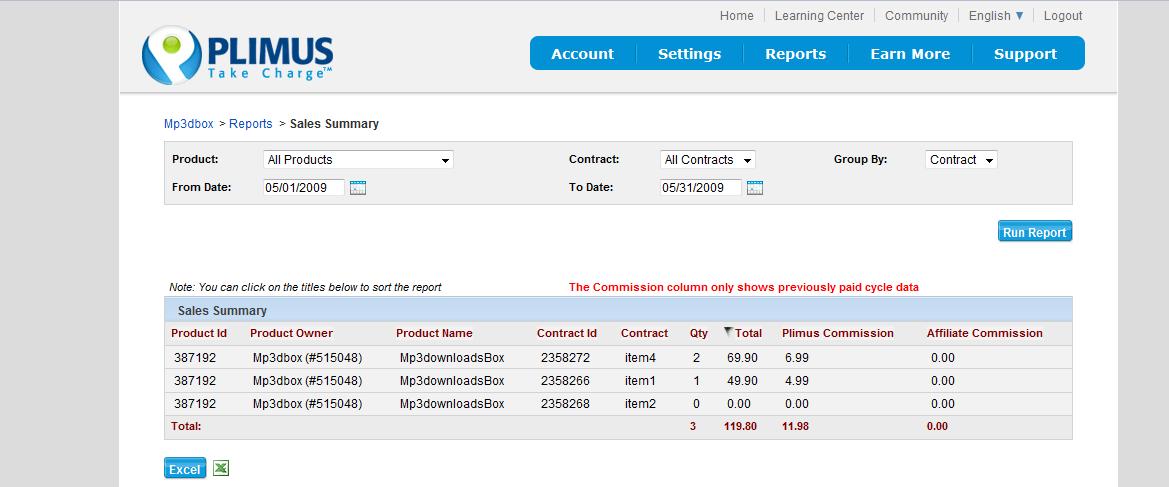Click the From Date input field
This screenshot has height=487, width=1169.
point(303,187)
